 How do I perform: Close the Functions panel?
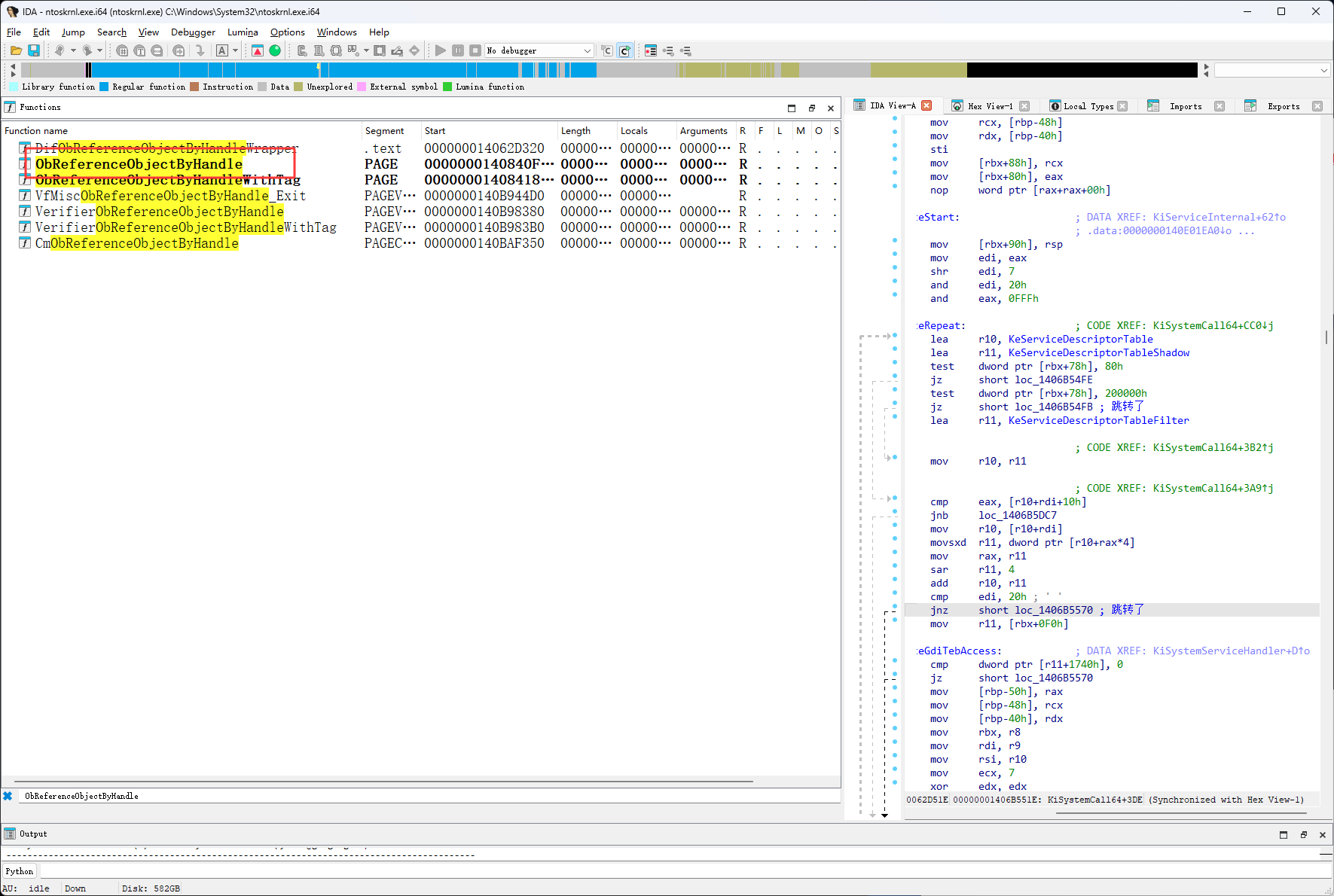[831, 108]
